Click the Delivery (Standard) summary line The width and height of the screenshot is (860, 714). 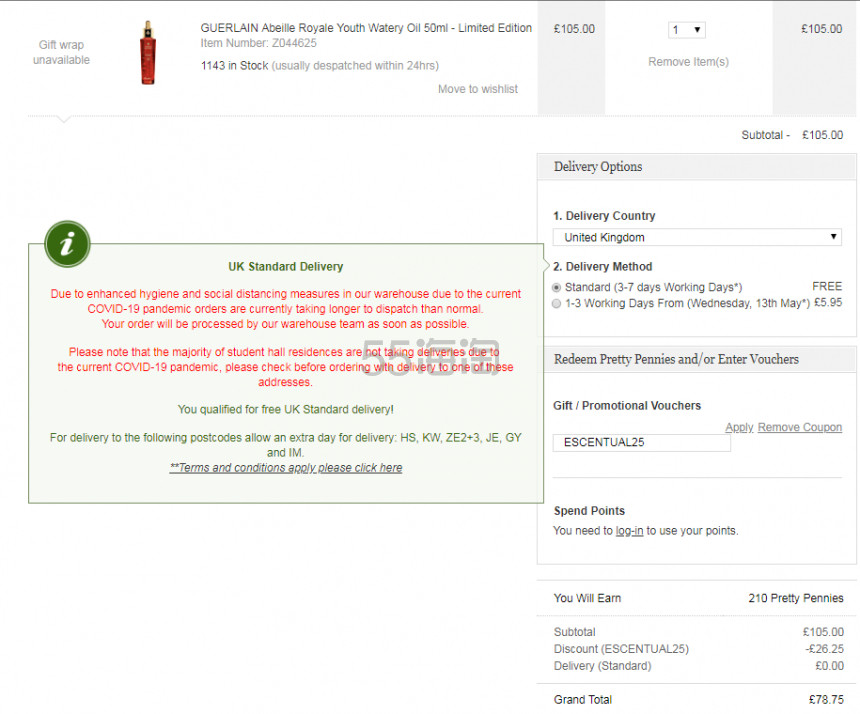698,666
